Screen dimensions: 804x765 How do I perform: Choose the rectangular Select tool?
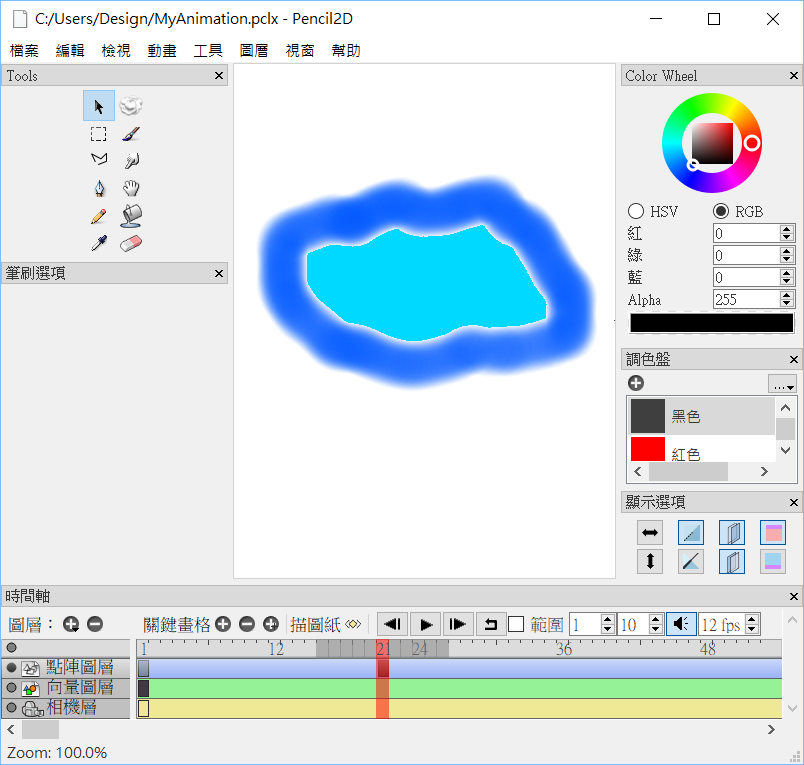pos(99,134)
